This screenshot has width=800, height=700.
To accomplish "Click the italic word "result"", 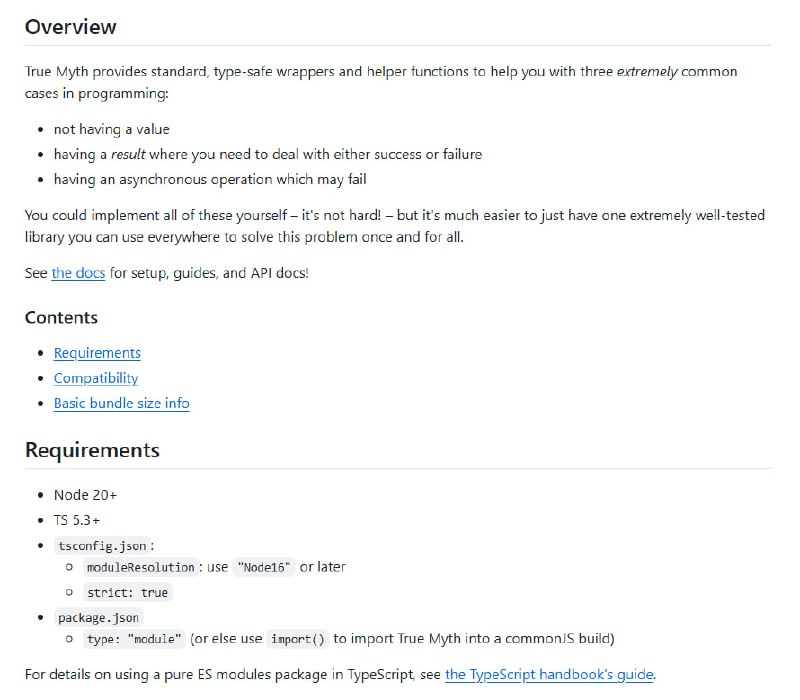I will tap(128, 154).
